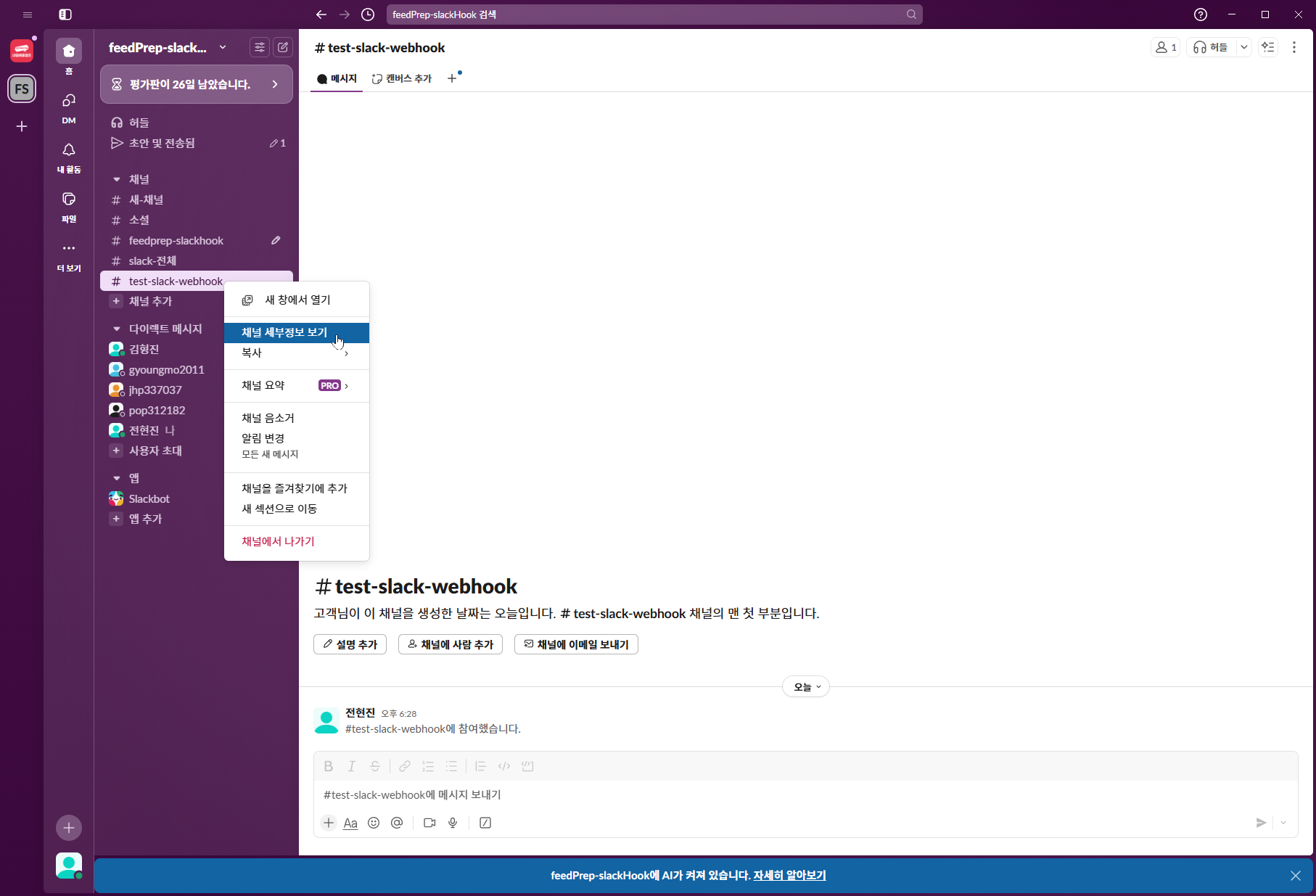
Task: Click the search field feedPrep-slackHook 검색
Action: click(x=654, y=15)
